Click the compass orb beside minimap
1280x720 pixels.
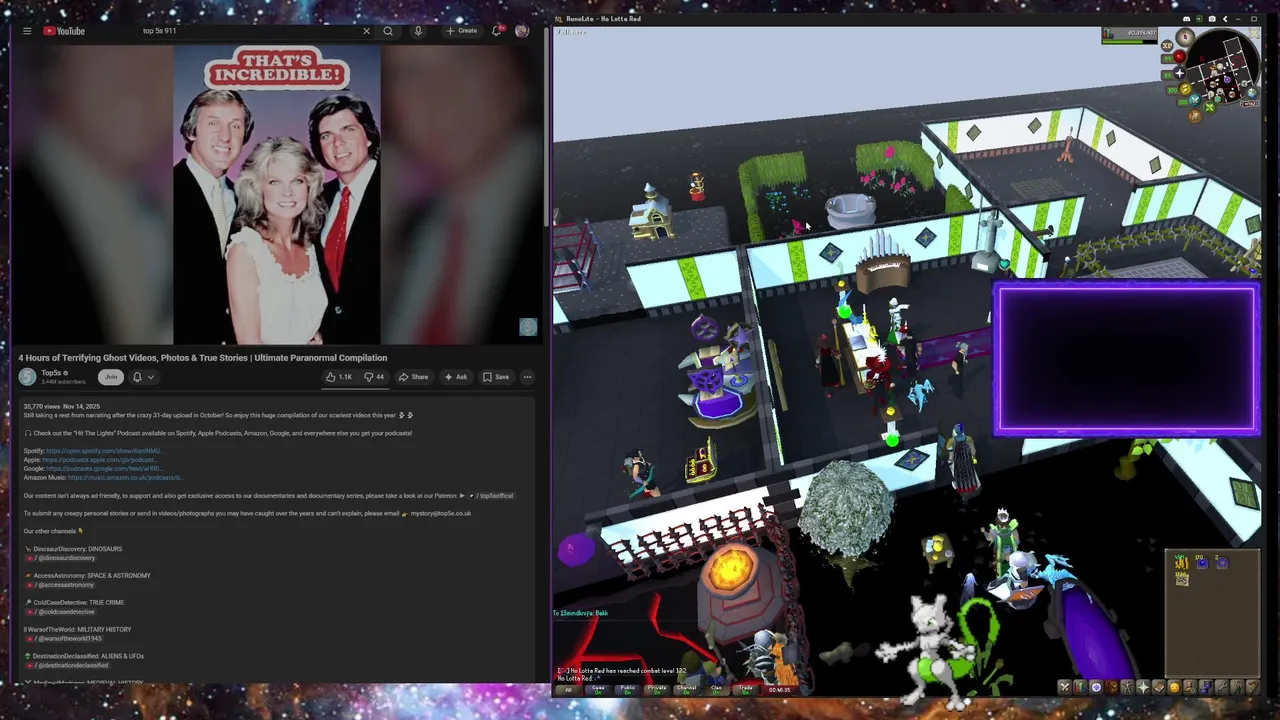click(1185, 37)
